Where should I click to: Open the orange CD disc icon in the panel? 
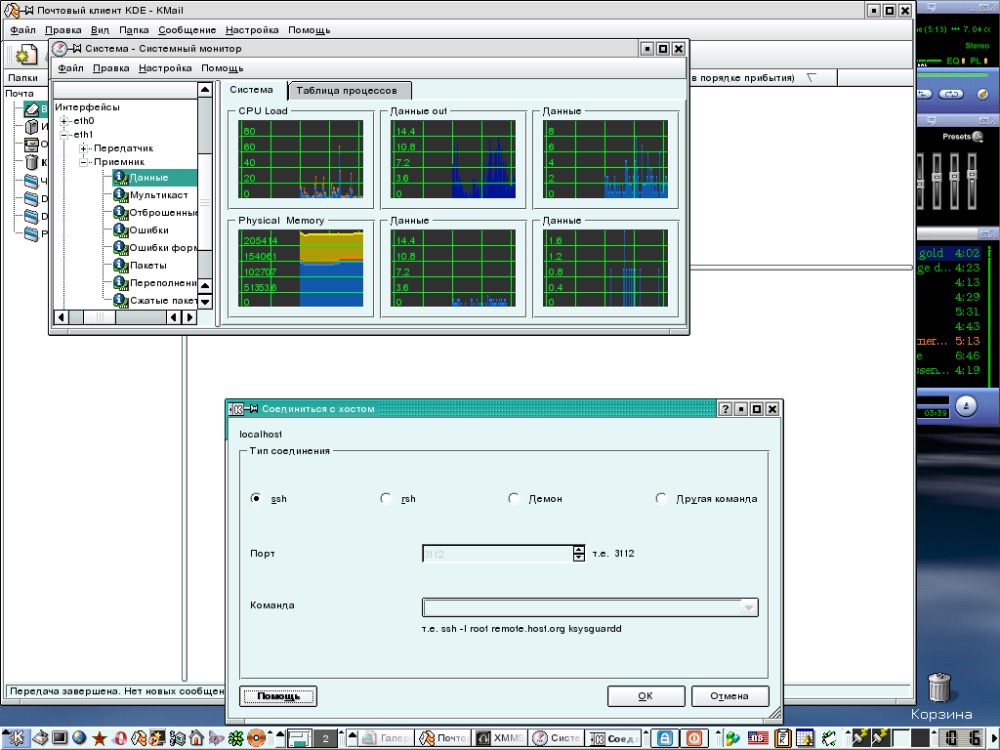tap(256, 739)
